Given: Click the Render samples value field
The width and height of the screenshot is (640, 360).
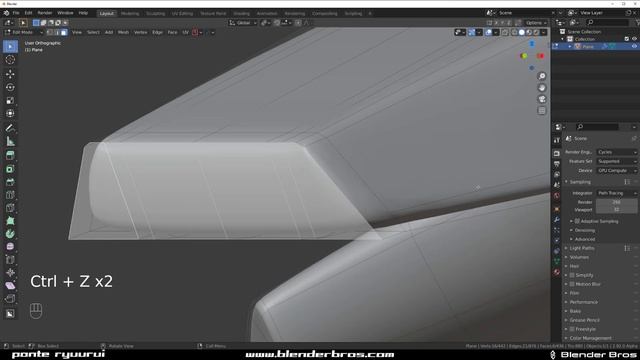Looking at the screenshot, I should pos(617,202).
